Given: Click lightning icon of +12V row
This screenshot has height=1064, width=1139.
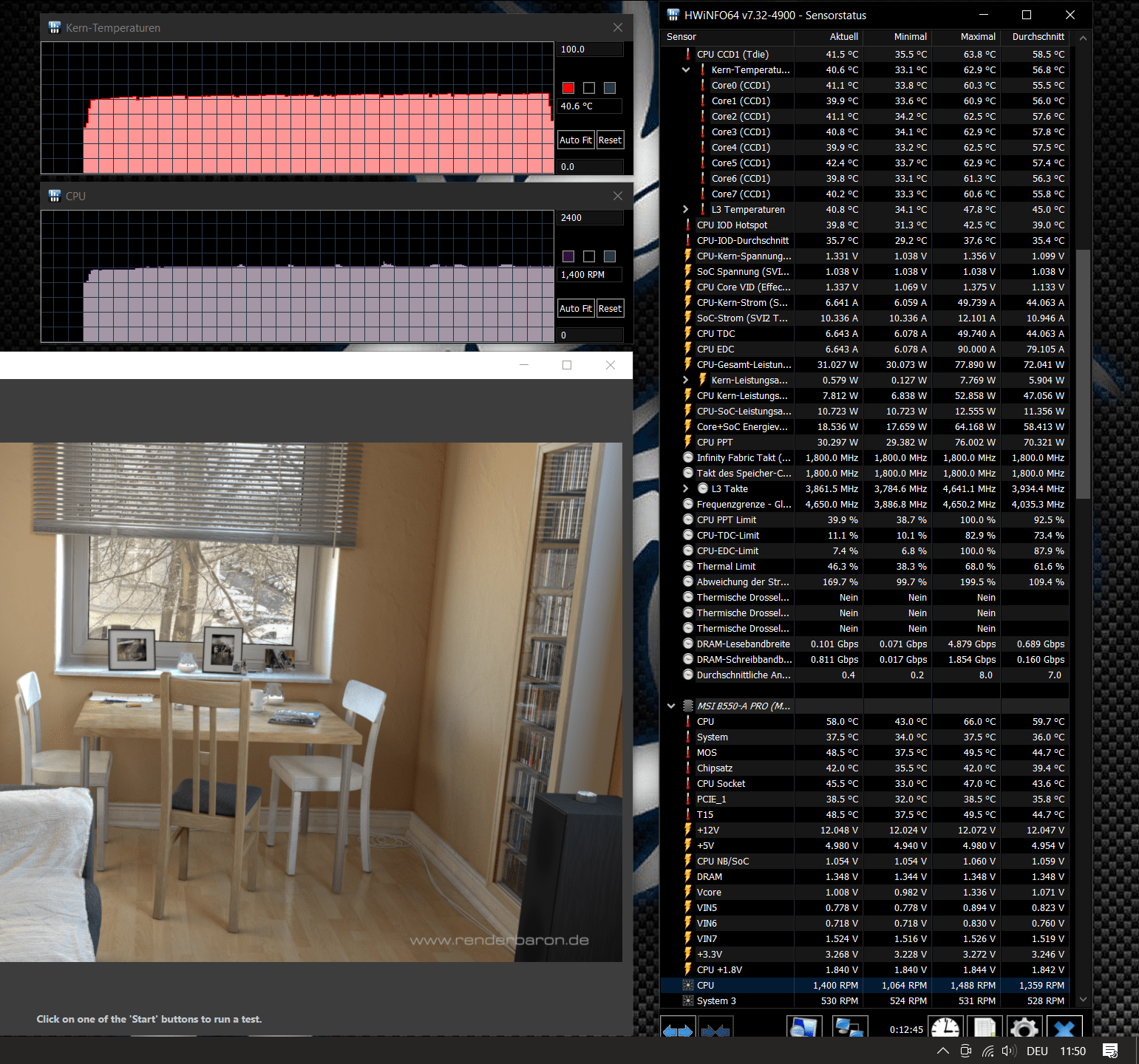Looking at the screenshot, I should 688,830.
